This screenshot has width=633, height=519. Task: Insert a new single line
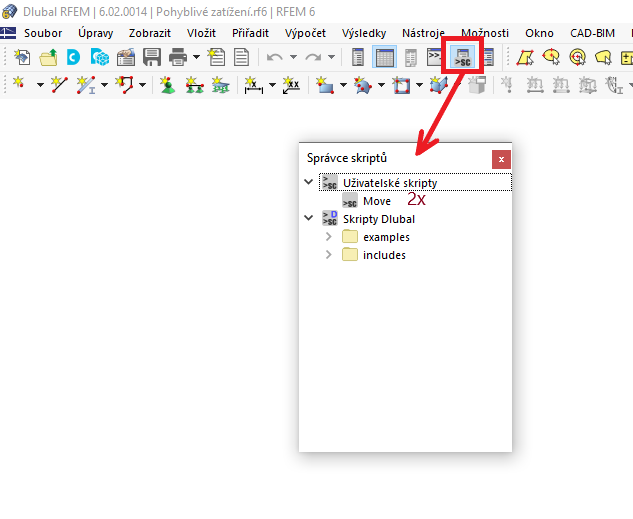[x=59, y=85]
